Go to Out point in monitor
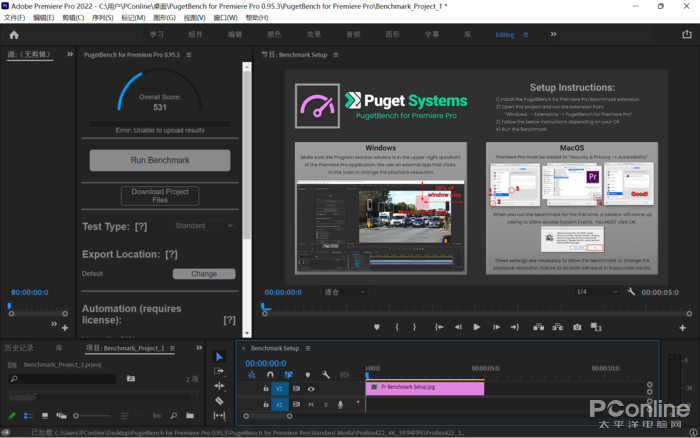Image resolution: width=700 pixels, height=438 pixels. coord(515,327)
